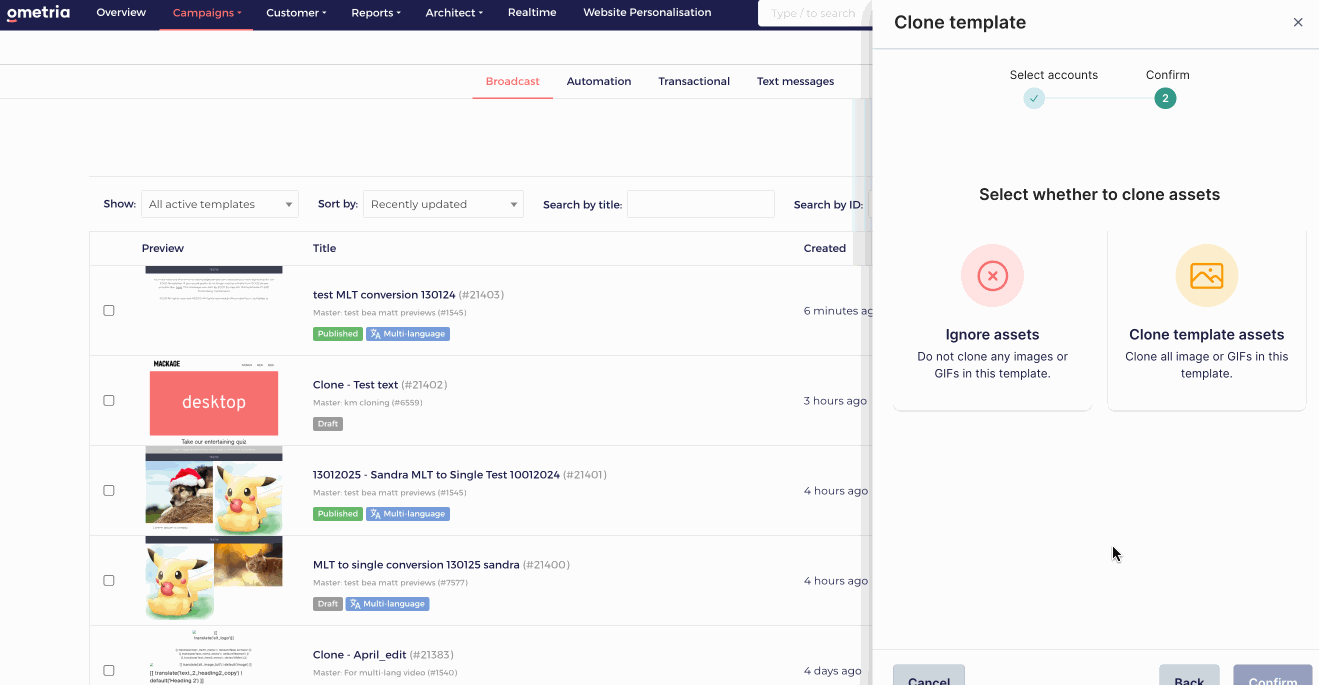Go to Overview in the top navigation
Screen dimensions: 1319x685
tap(121, 13)
